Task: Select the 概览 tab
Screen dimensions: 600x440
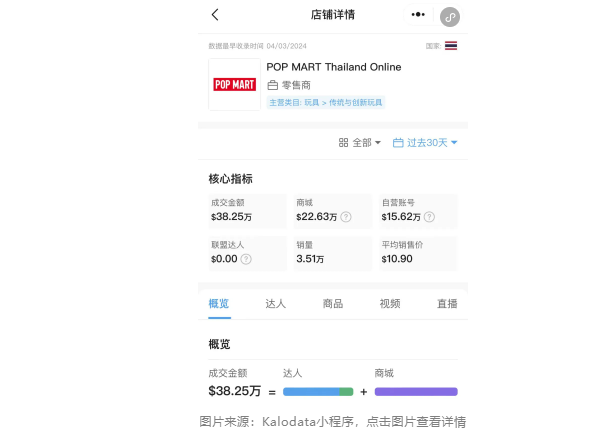Action: (x=219, y=304)
